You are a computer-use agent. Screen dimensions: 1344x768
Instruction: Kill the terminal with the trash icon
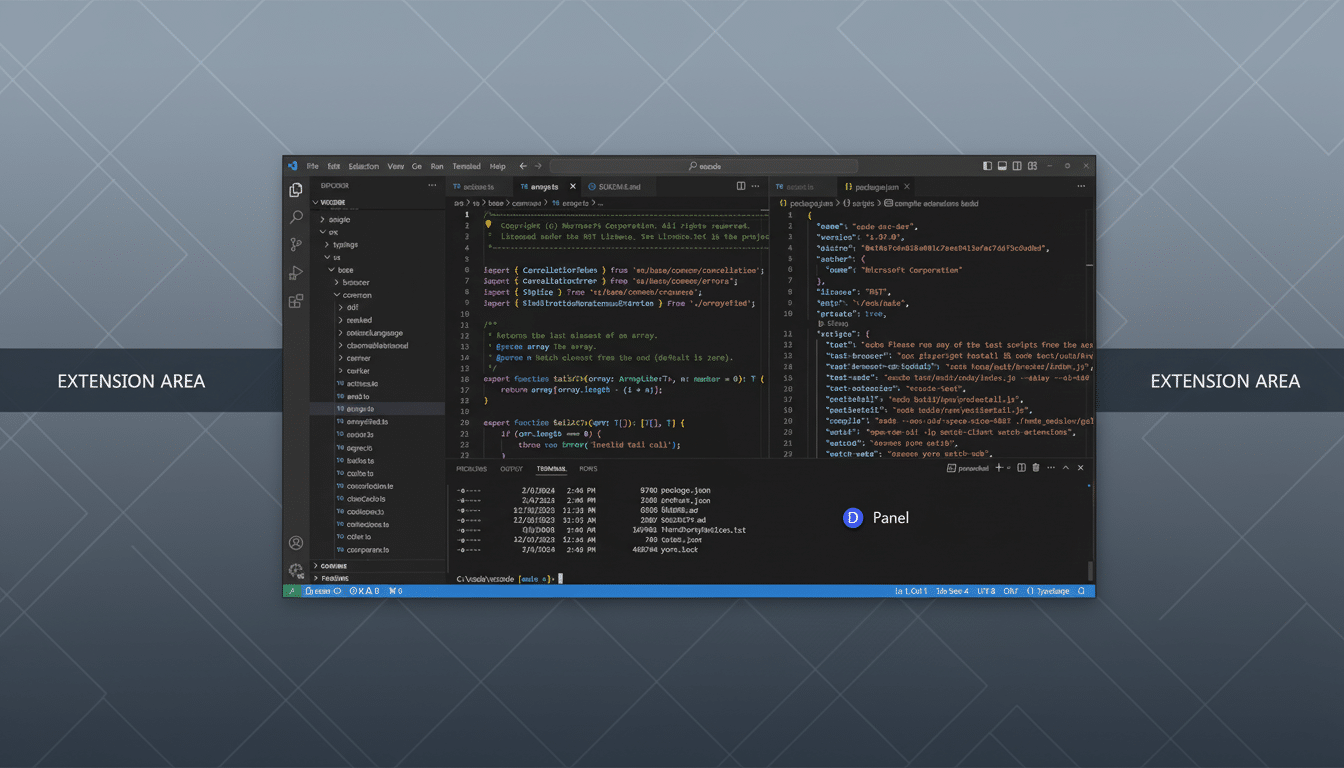[1035, 467]
